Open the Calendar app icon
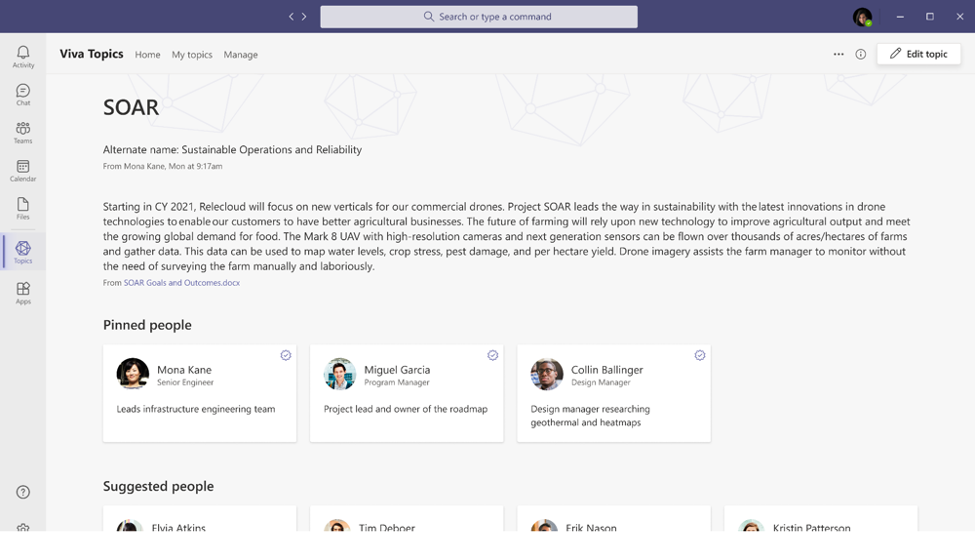 point(23,170)
